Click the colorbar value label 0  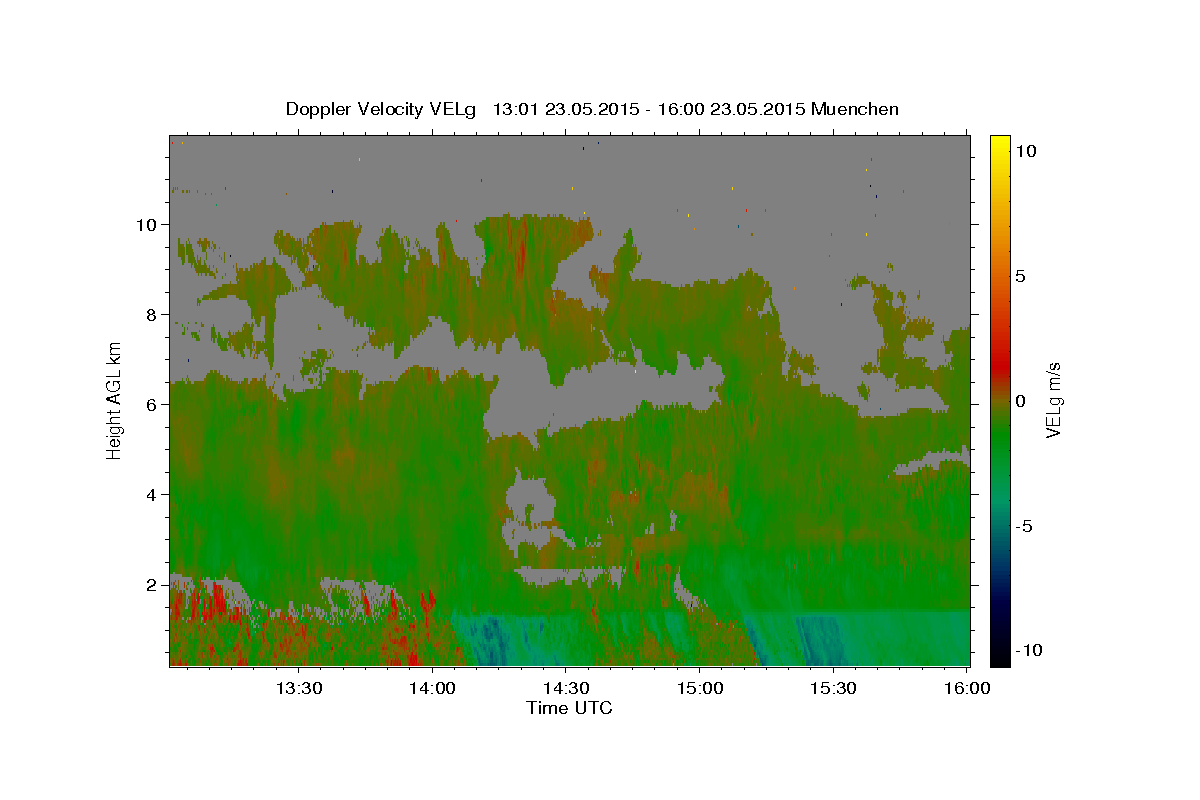click(x=1020, y=401)
